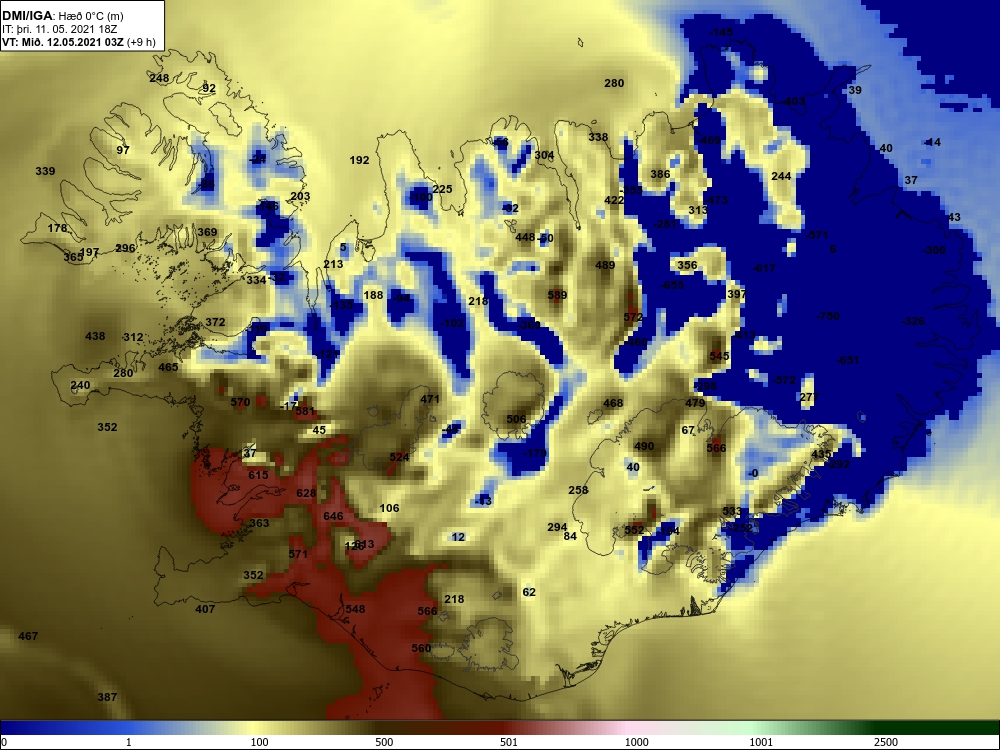Click the map value '397'
Screen dimensions: 1000x750
pyautogui.click(x=737, y=295)
